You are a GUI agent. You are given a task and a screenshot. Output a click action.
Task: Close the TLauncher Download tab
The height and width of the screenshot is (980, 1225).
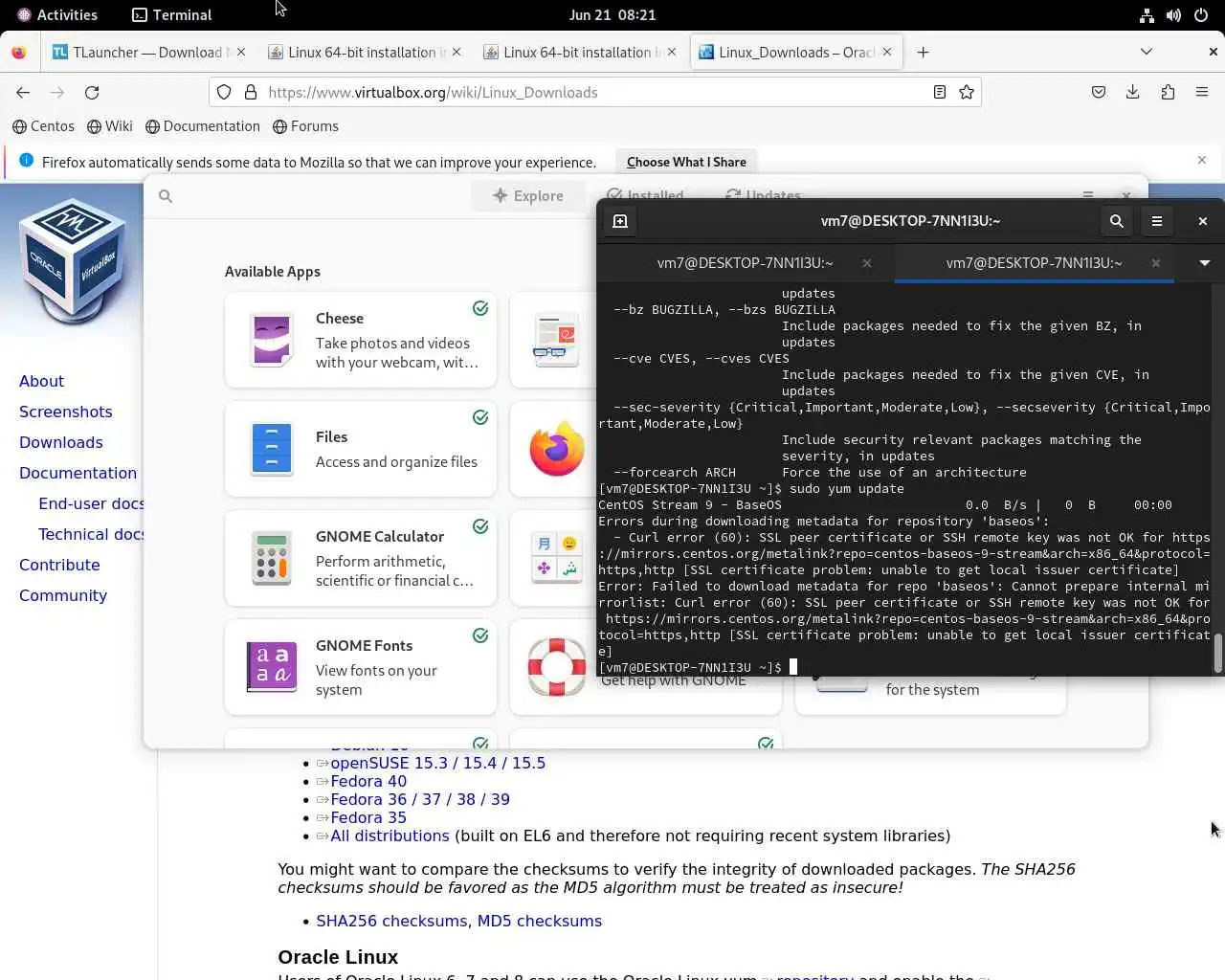[241, 53]
